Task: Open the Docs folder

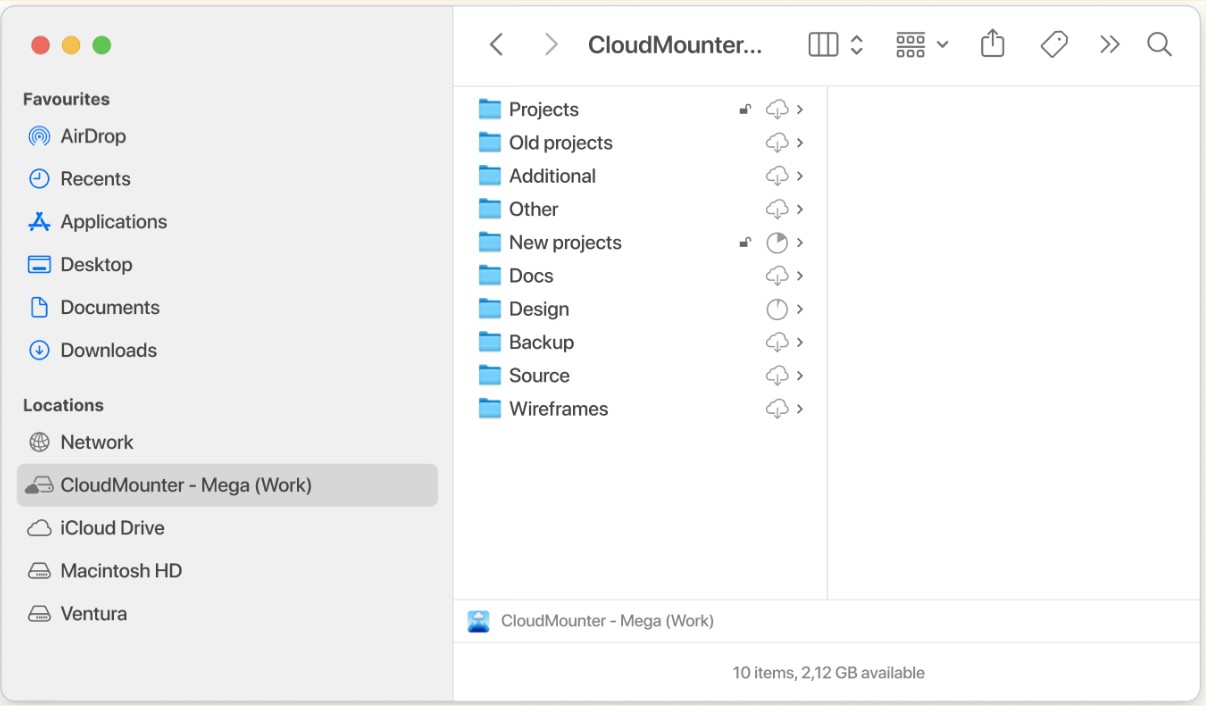Action: click(x=530, y=276)
